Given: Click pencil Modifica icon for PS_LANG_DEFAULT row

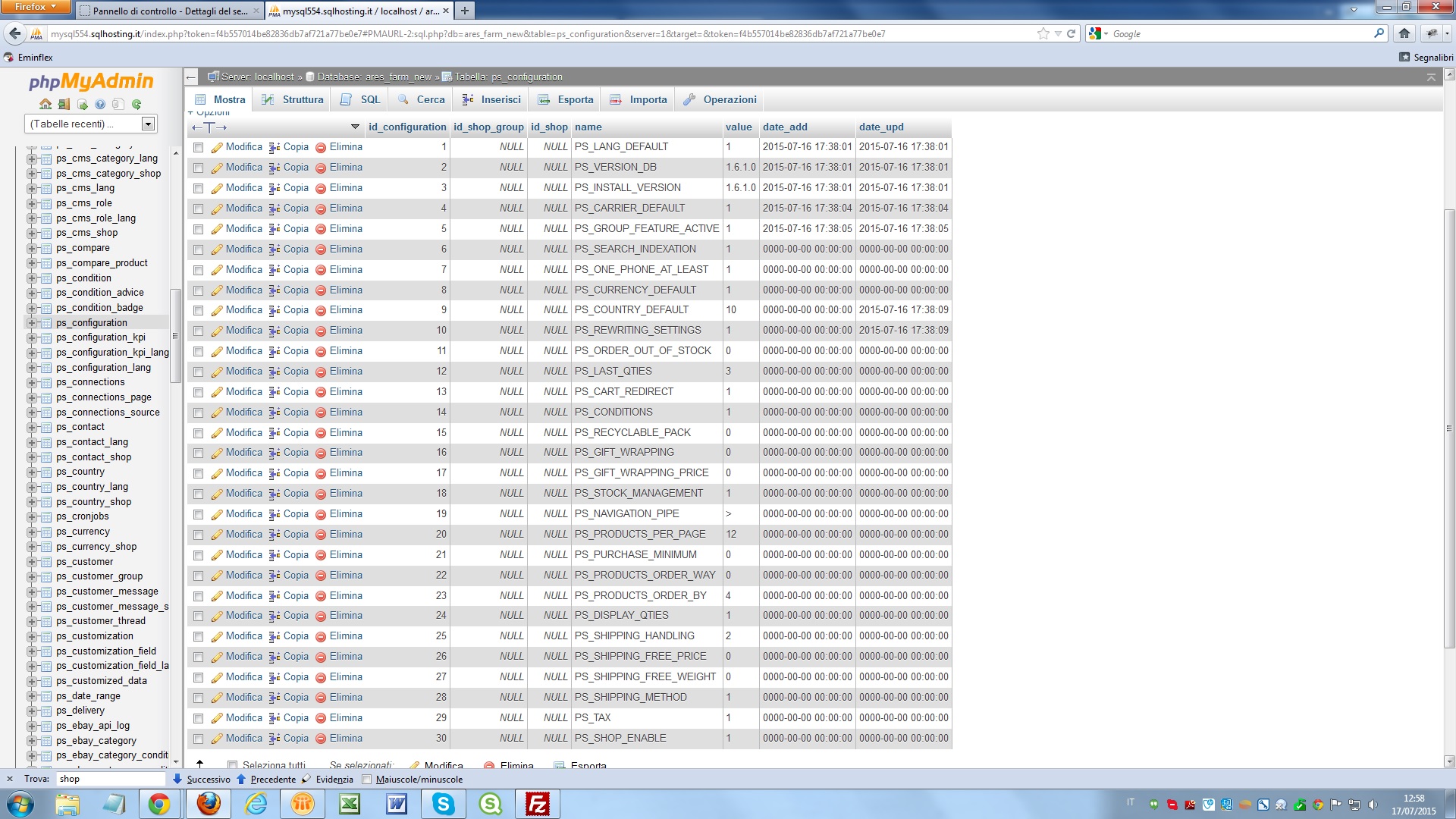Looking at the screenshot, I should coord(217,147).
